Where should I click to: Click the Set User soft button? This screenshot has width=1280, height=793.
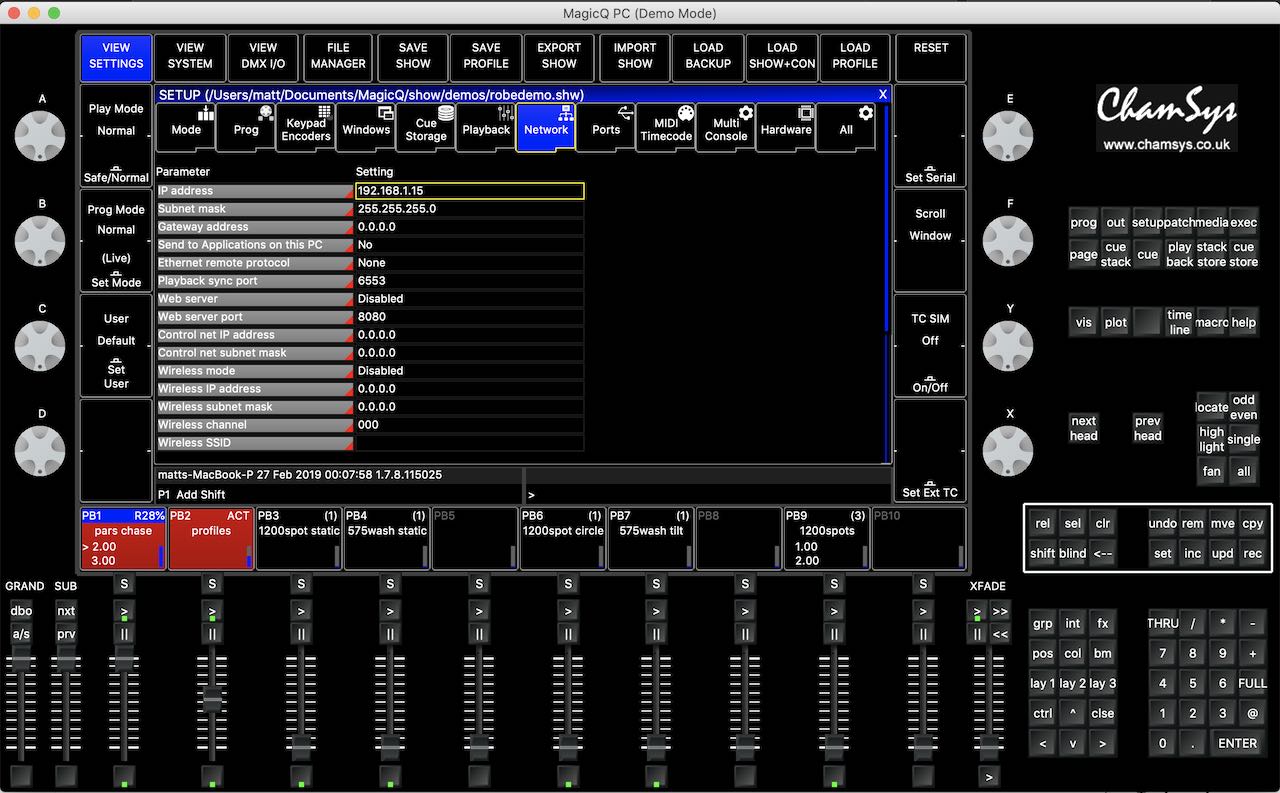tap(116, 346)
